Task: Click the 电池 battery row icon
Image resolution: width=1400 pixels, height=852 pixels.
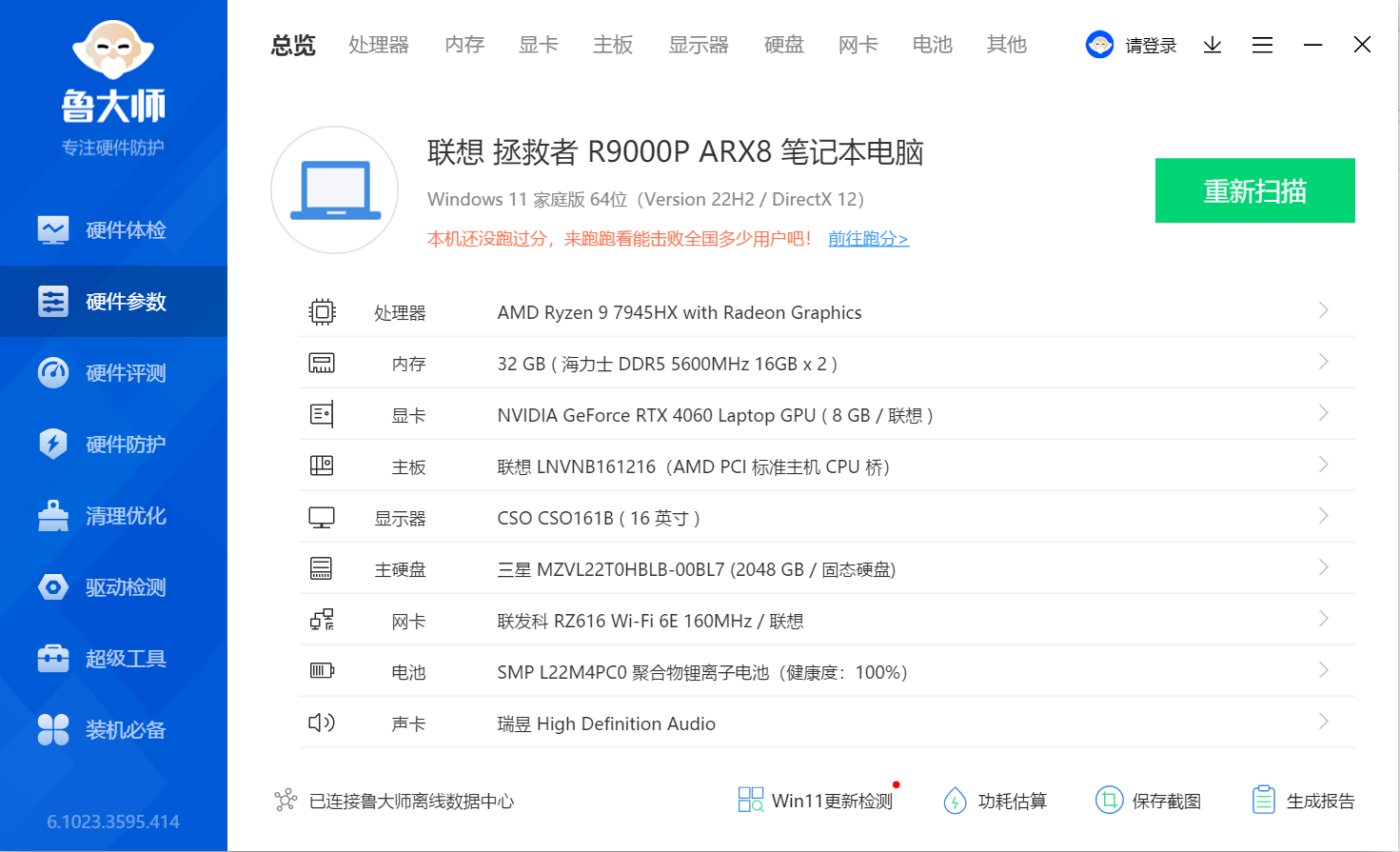Action: [x=322, y=671]
